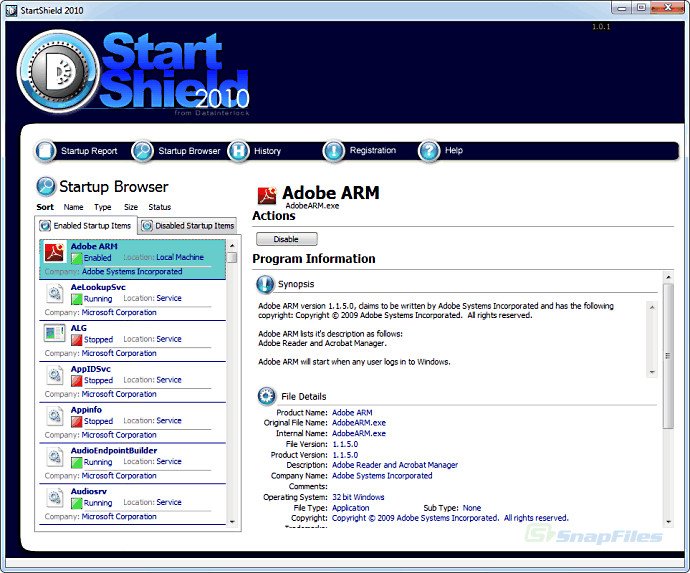The width and height of the screenshot is (690, 573).
Task: Click the File Details gear icon
Action: pos(266,396)
